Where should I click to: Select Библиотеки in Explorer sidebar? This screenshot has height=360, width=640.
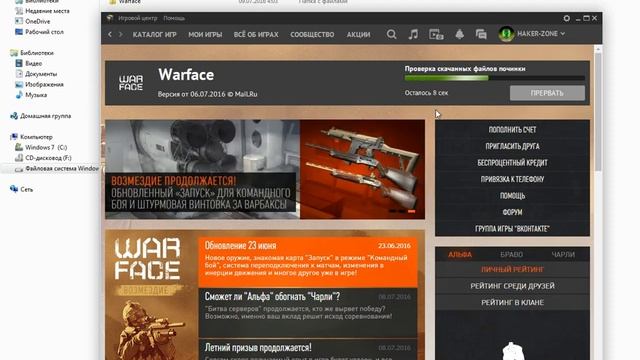pyautogui.click(x=37, y=53)
